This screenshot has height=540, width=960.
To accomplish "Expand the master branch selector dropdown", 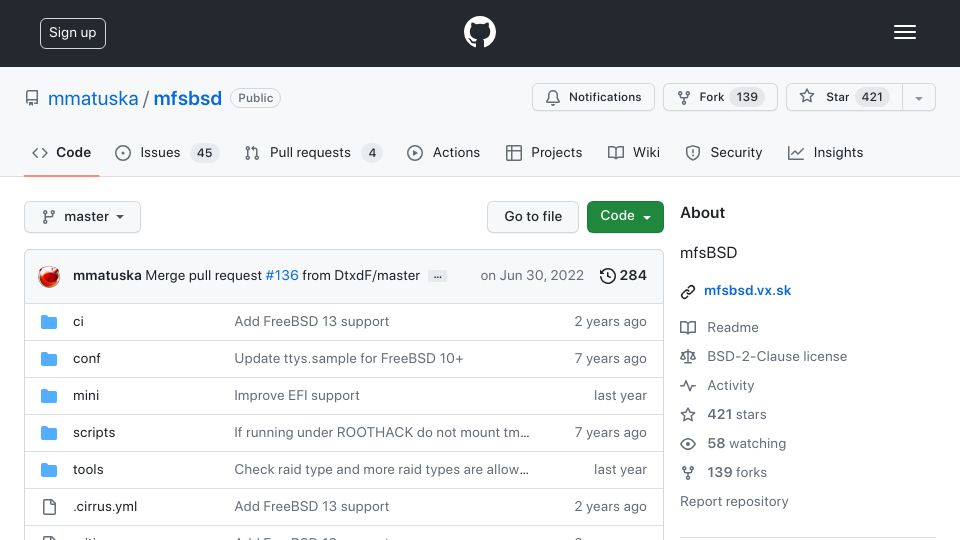I will tap(83, 217).
